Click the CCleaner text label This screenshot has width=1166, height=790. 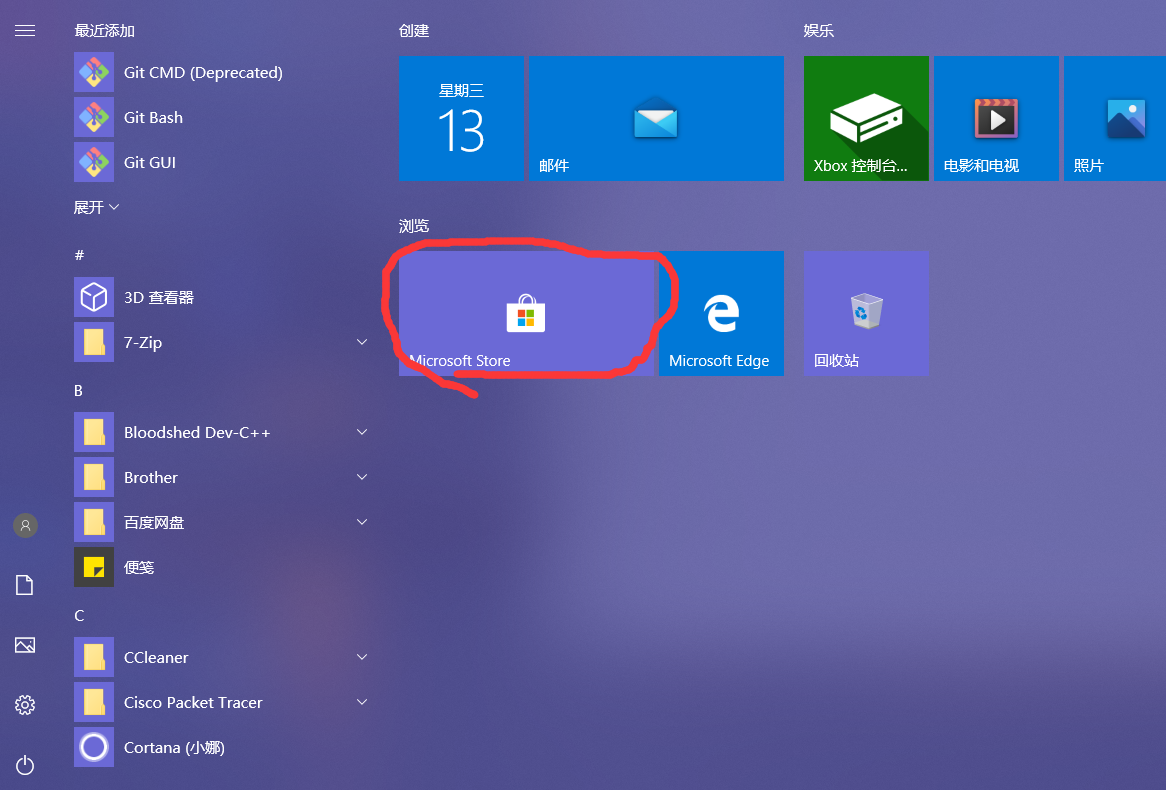pyautogui.click(x=156, y=658)
